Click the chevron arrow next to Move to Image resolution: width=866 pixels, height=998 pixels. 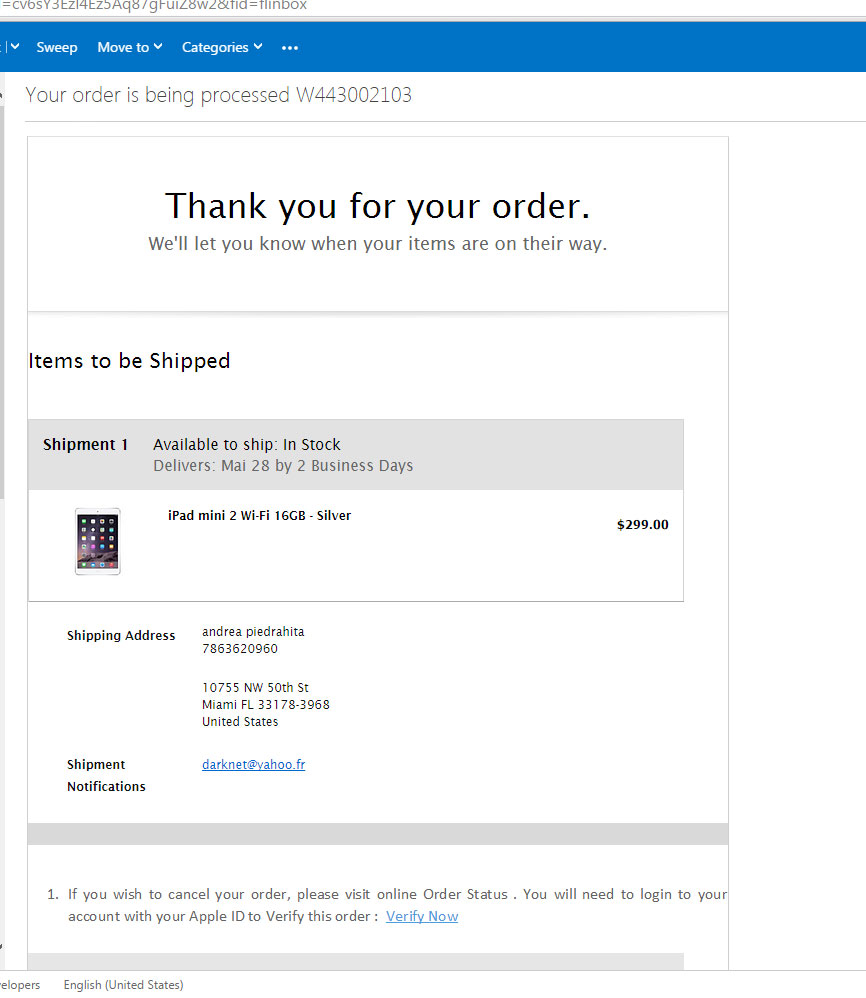158,46
